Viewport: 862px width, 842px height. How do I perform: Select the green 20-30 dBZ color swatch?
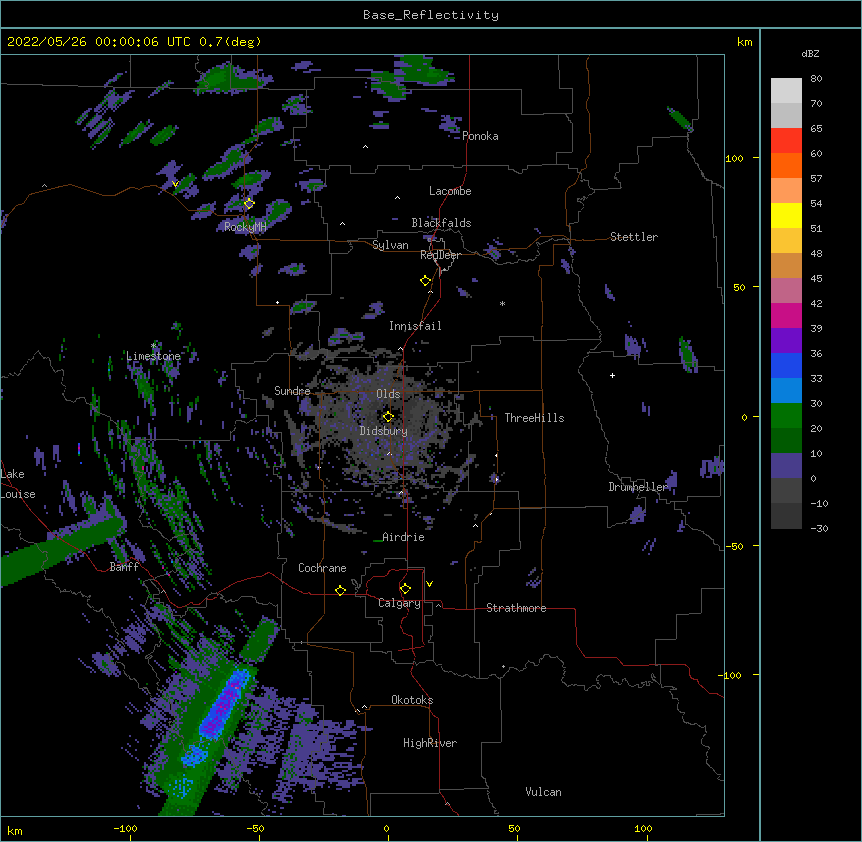(x=786, y=416)
